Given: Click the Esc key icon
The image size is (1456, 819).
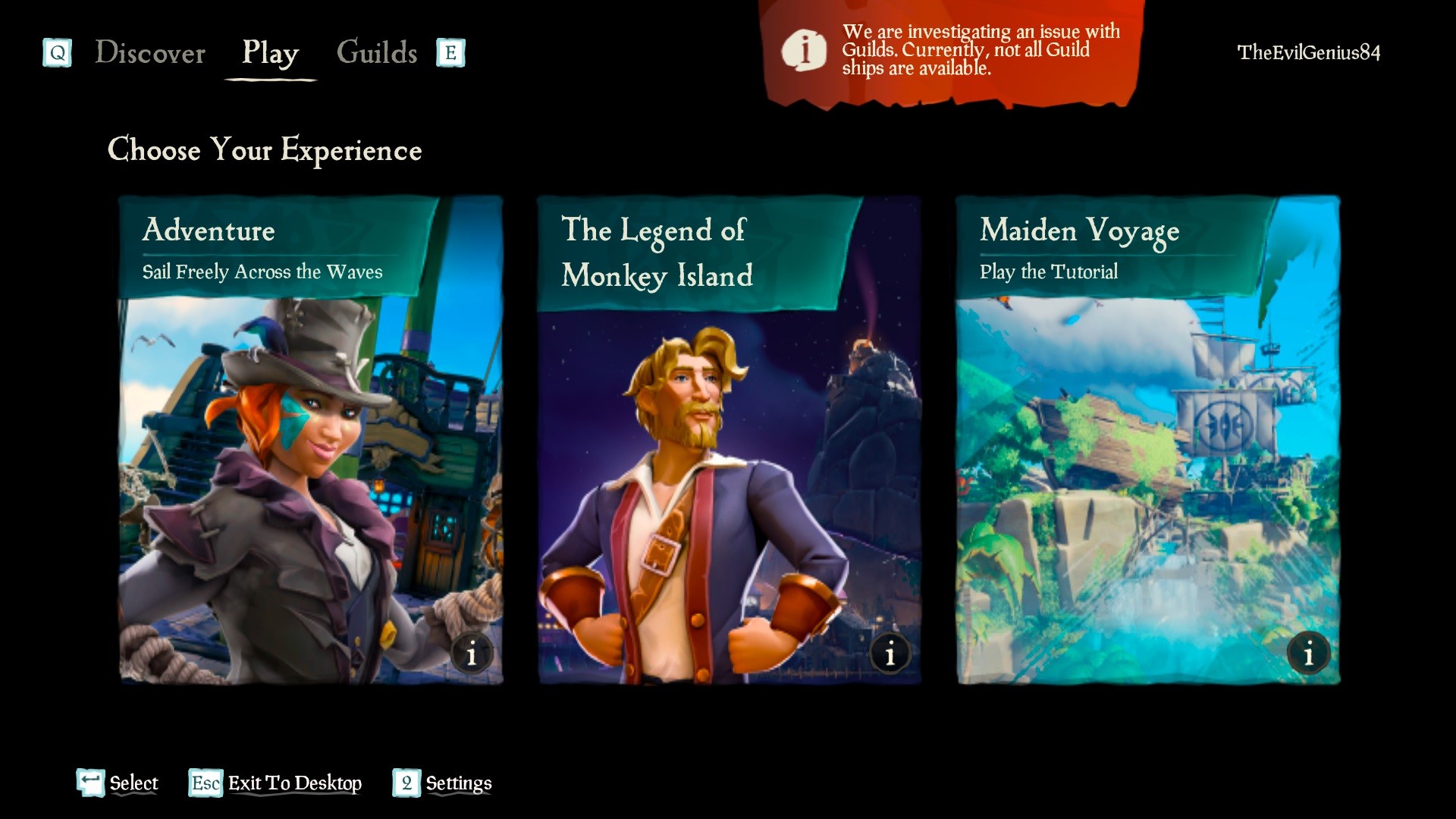Looking at the screenshot, I should pos(206,783).
